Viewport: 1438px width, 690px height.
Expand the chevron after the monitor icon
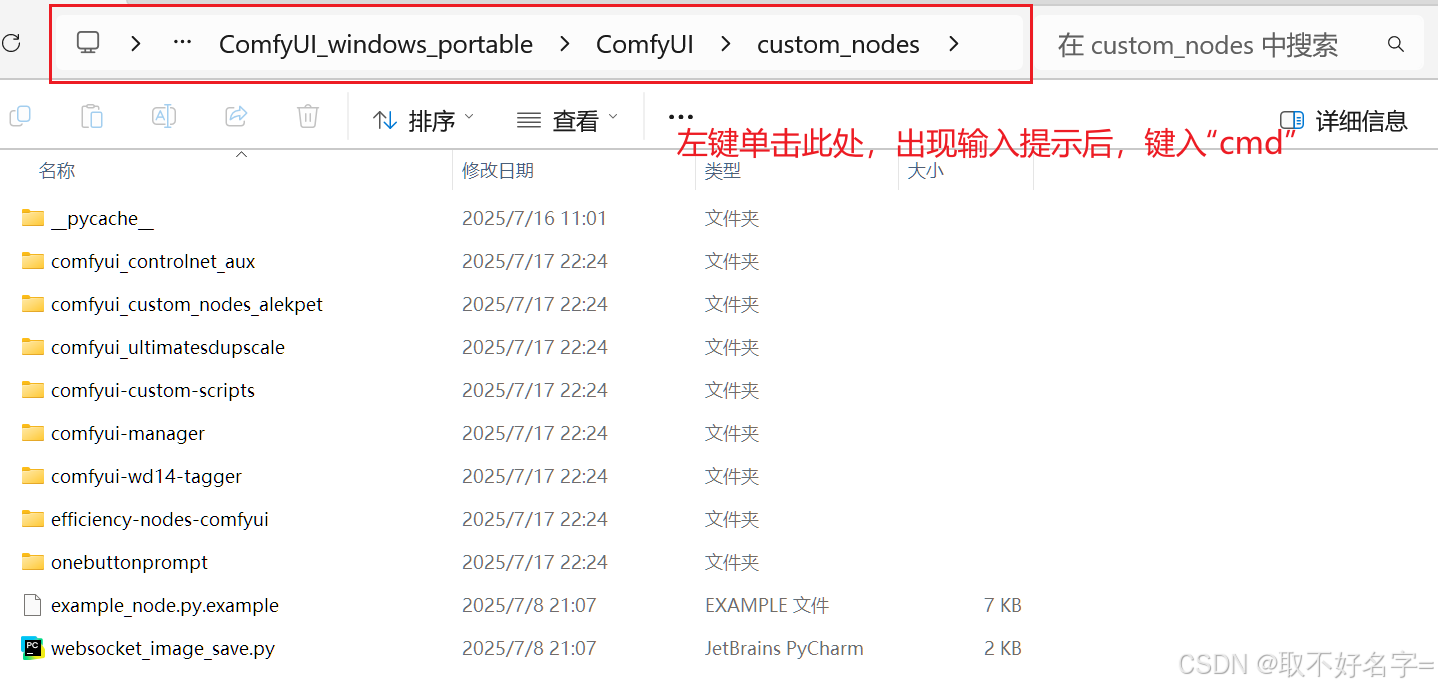tap(136, 43)
